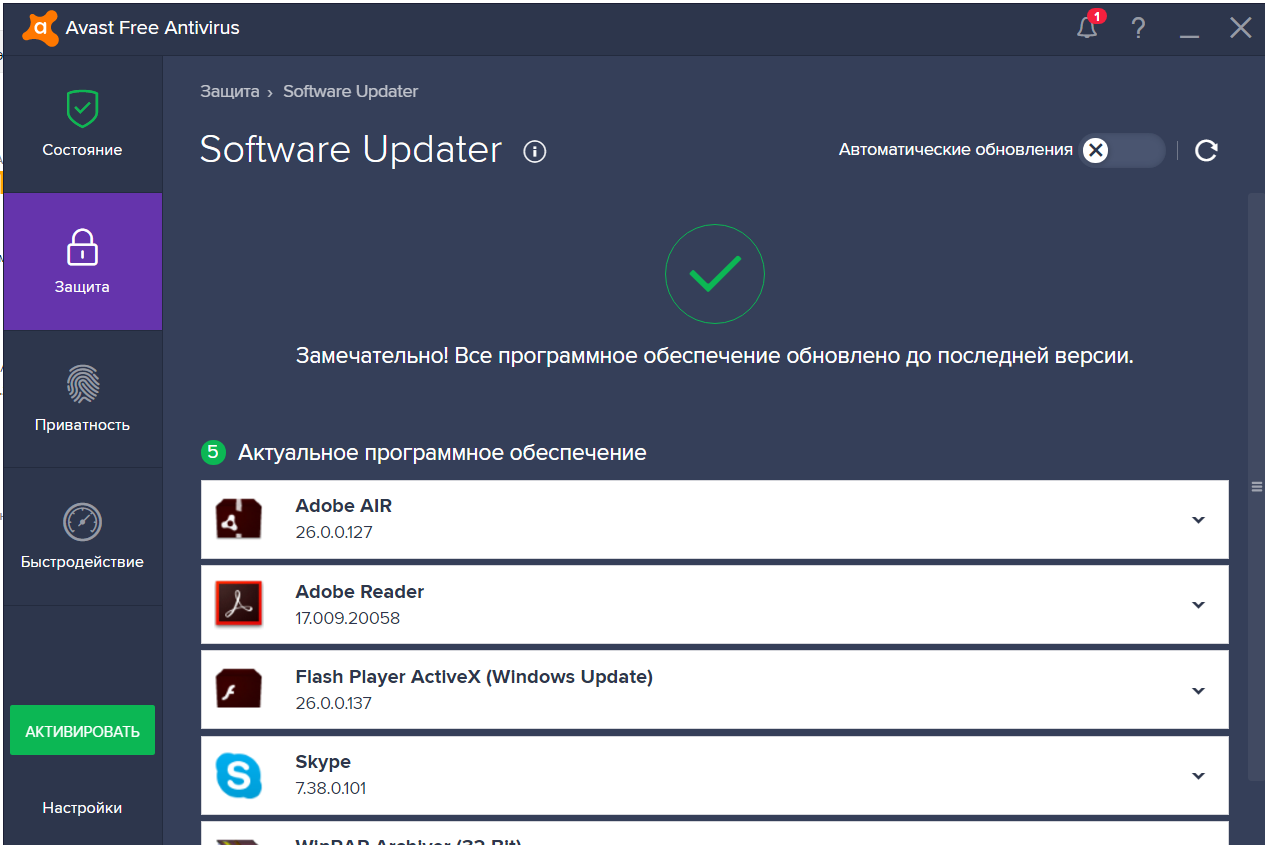1265x847 pixels.
Task: Click the Skype application icon
Action: tap(238, 775)
